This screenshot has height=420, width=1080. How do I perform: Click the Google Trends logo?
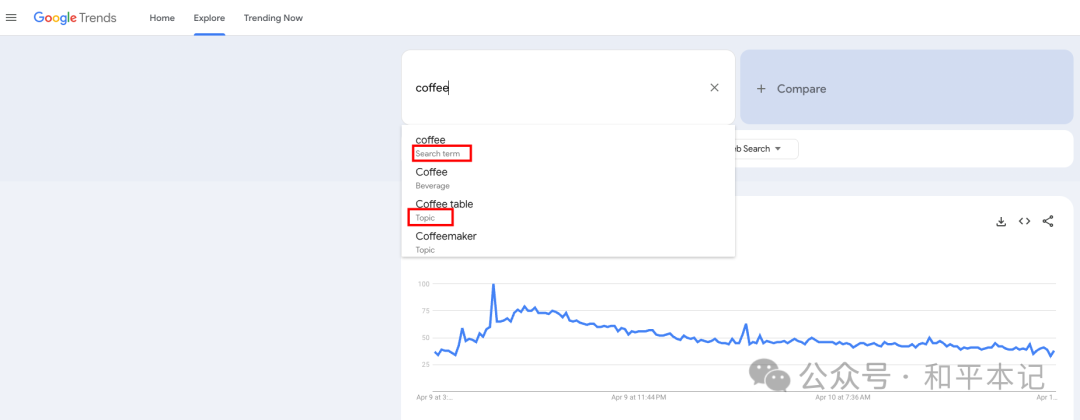pyautogui.click(x=75, y=18)
